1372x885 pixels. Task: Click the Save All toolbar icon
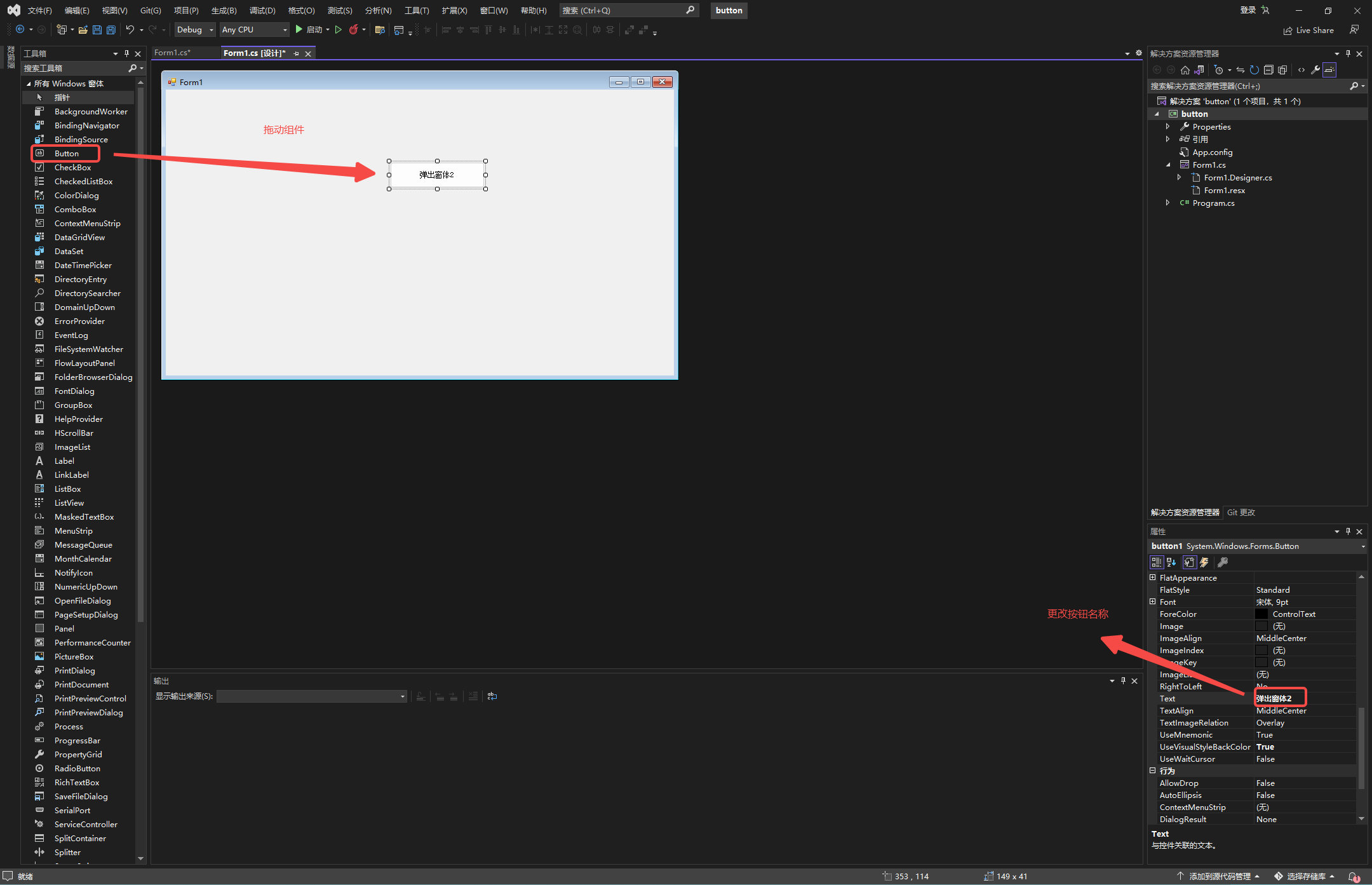[111, 30]
